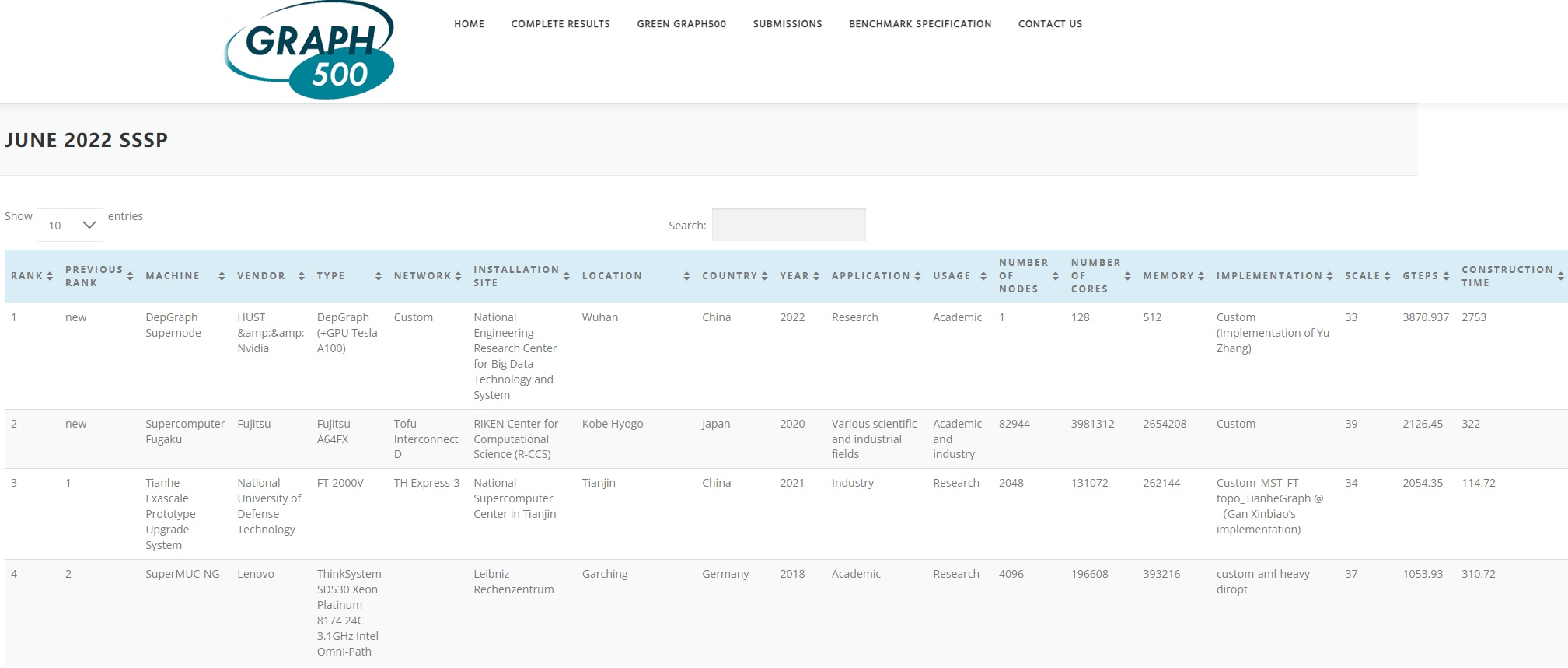Sort by Construction Time column

point(1507,276)
